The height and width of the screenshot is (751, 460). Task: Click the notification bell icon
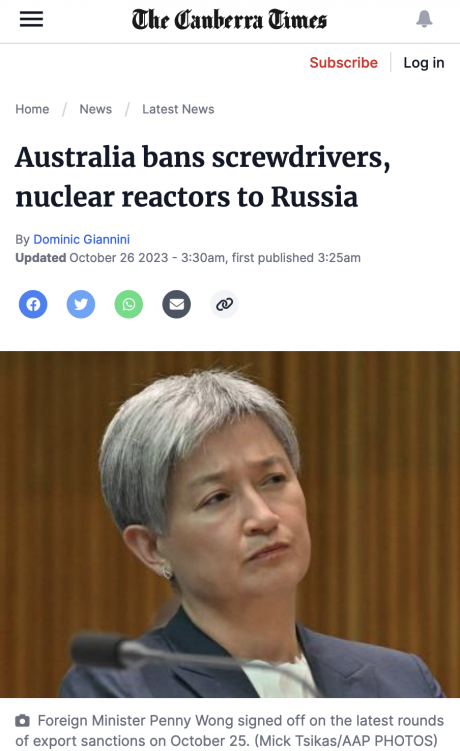pos(424,19)
